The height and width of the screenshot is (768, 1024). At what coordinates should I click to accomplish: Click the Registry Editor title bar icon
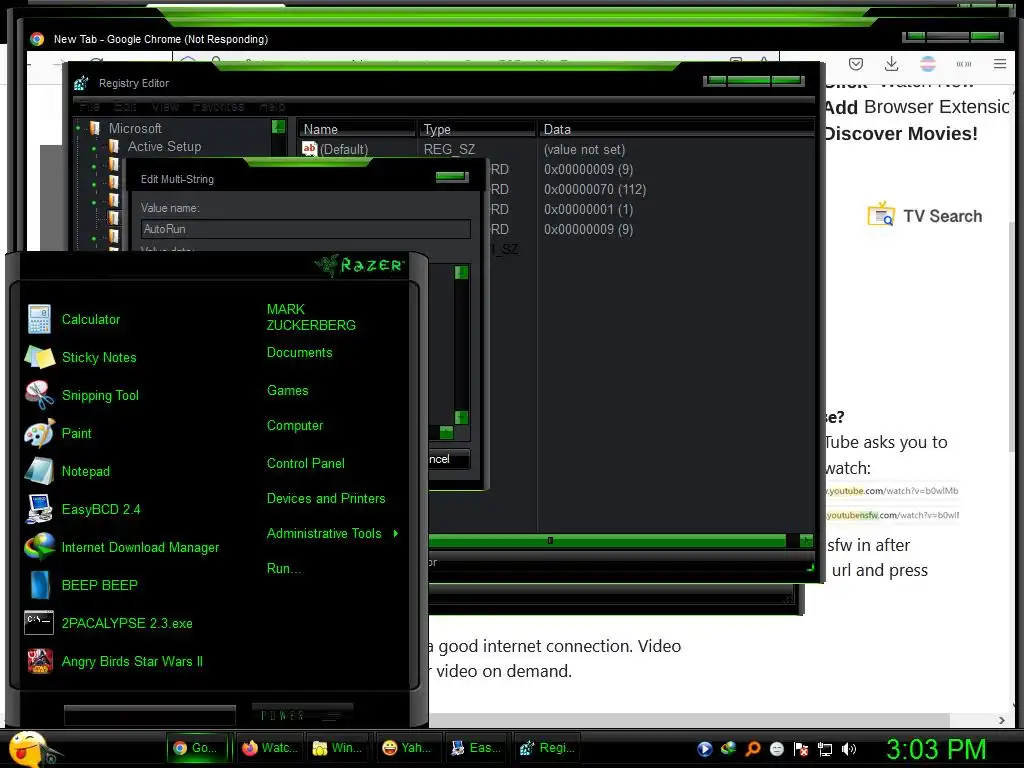(x=82, y=83)
